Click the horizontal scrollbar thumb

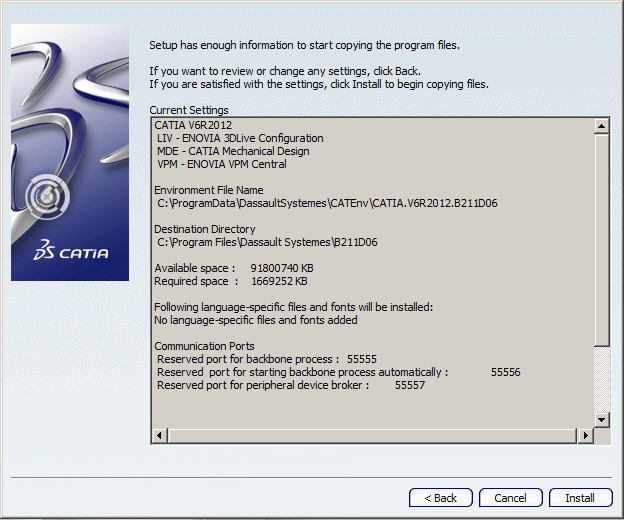click(372, 435)
